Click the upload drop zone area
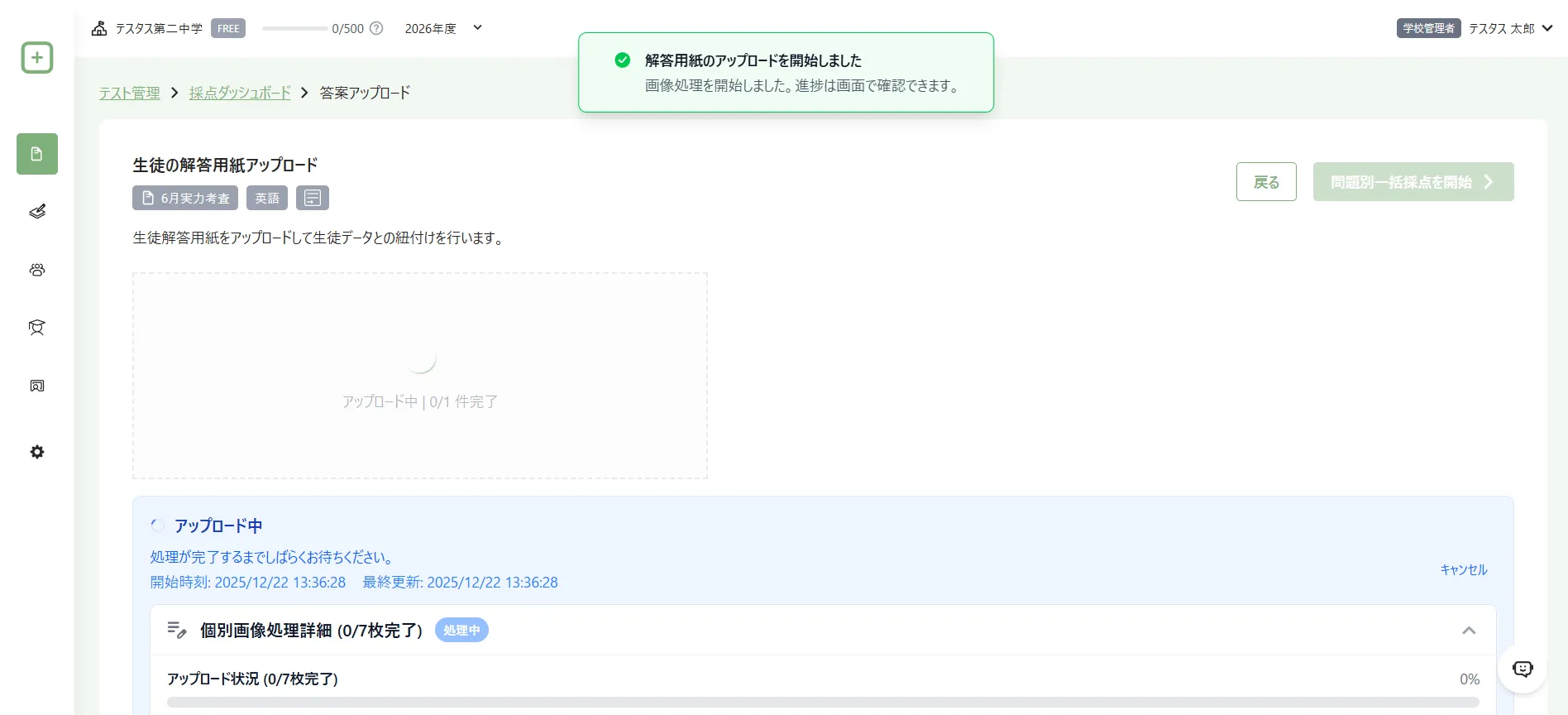Viewport: 1568px width, 715px height. (x=420, y=376)
